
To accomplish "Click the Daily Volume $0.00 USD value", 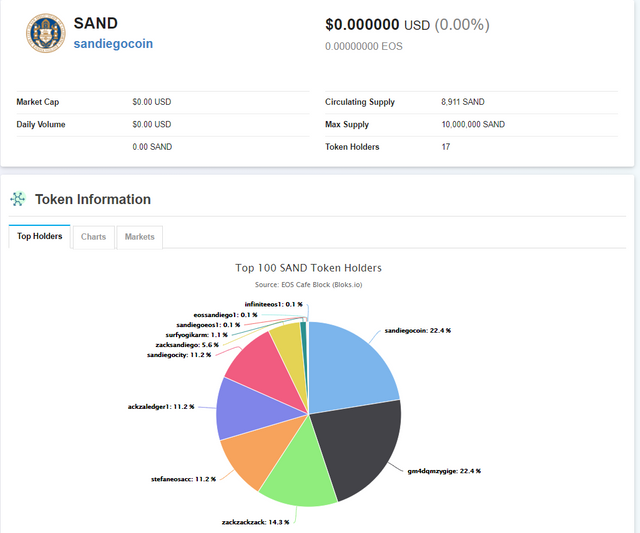I will (x=152, y=124).
